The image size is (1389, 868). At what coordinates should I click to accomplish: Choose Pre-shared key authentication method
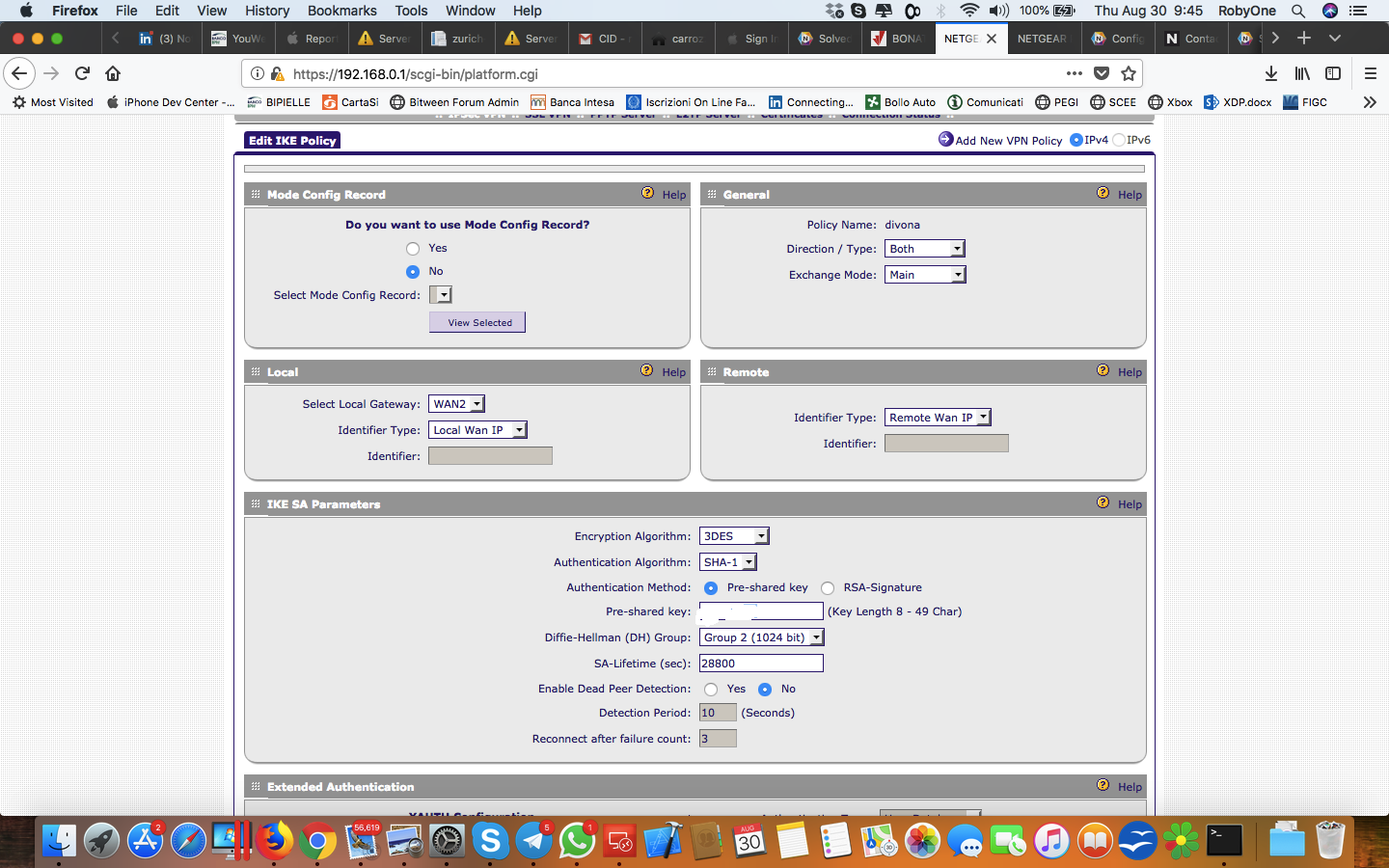[x=711, y=588]
